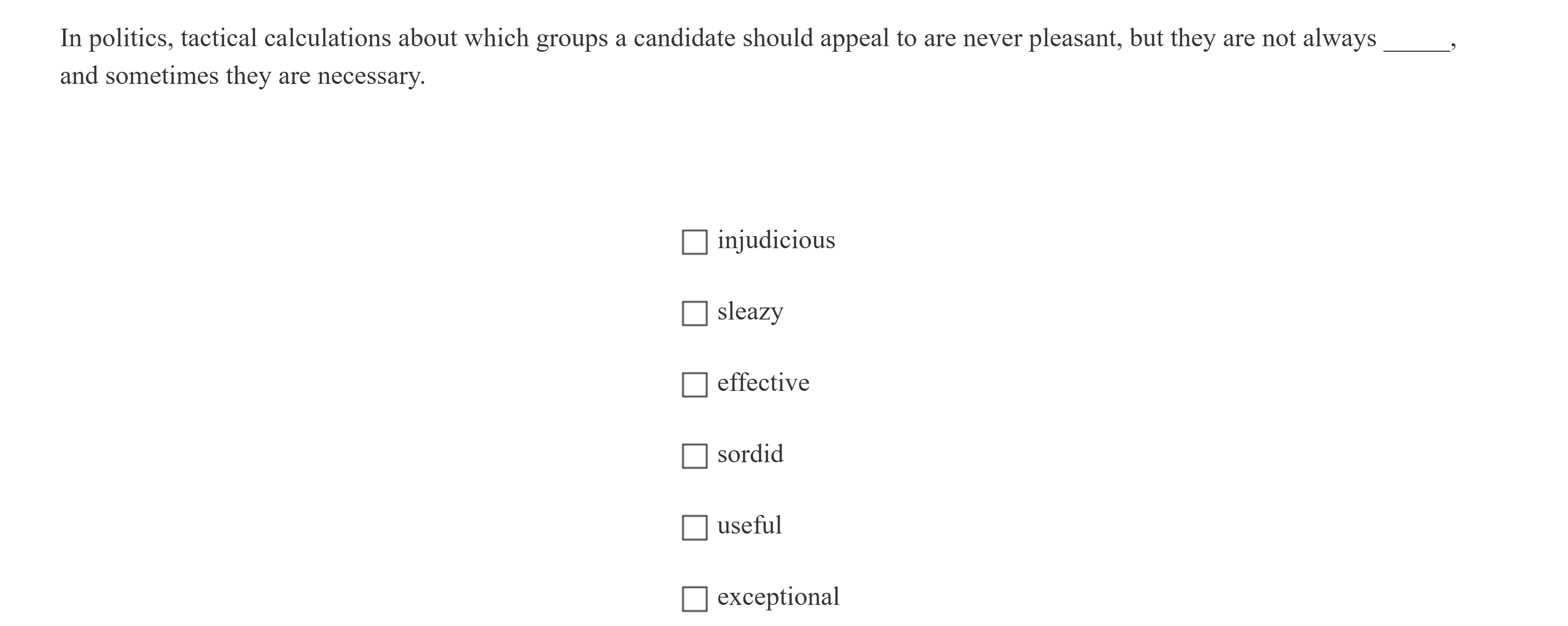
Task: Click the 'sordid' answer label text
Action: (750, 454)
